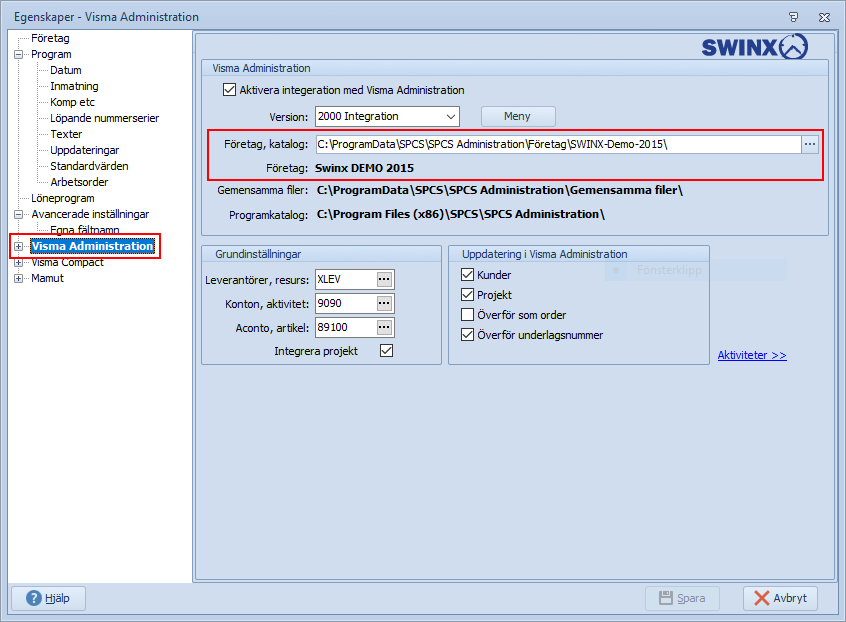Screen dimensions: 846x622
Task: Enable Överför som order
Action: (467, 315)
